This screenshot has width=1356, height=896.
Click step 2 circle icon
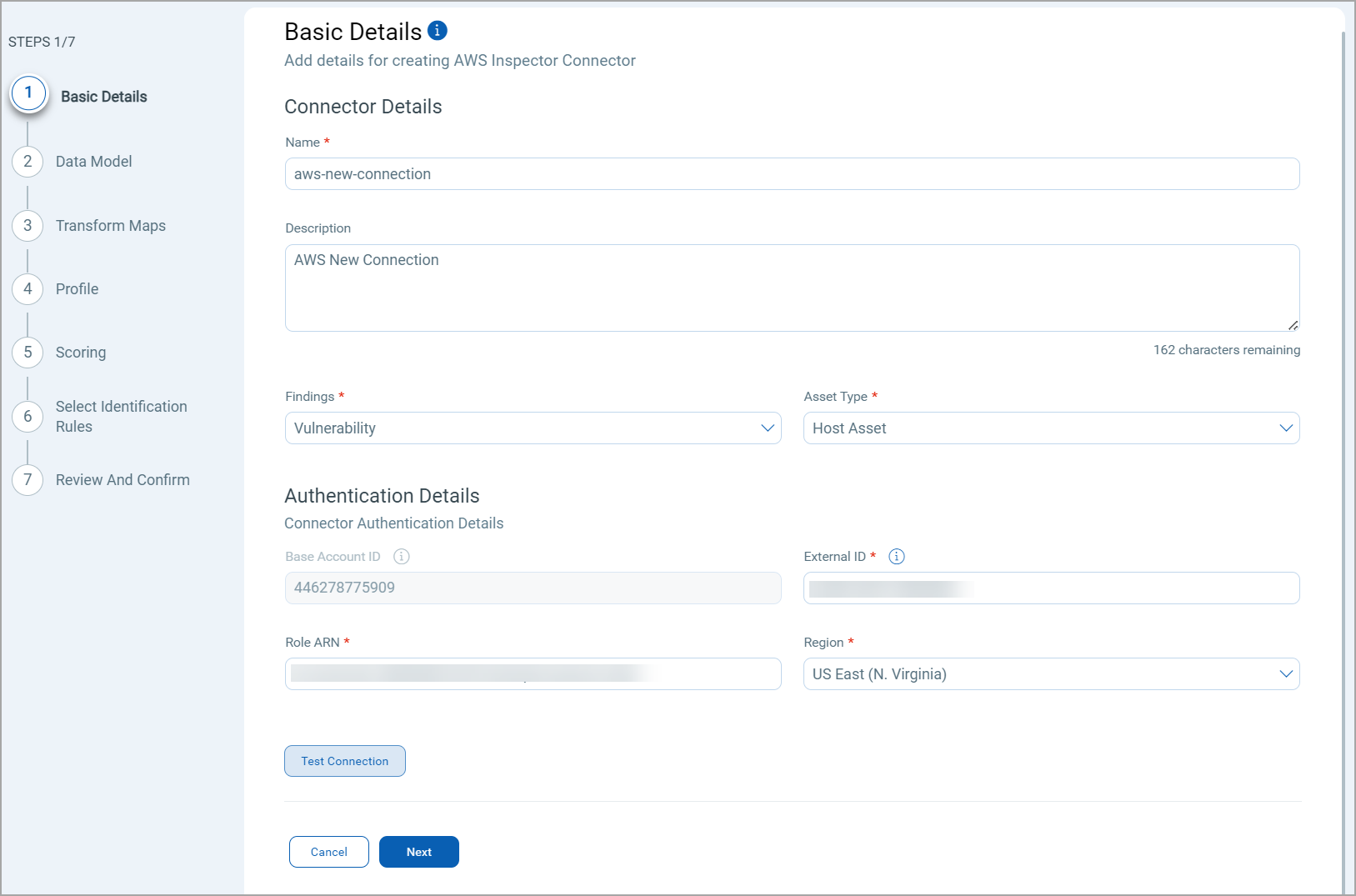(x=28, y=162)
